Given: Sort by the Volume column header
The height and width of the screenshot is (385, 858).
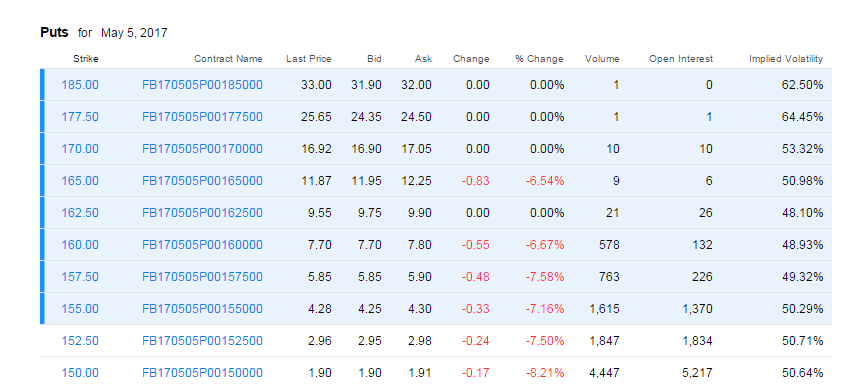Looking at the screenshot, I should [602, 59].
